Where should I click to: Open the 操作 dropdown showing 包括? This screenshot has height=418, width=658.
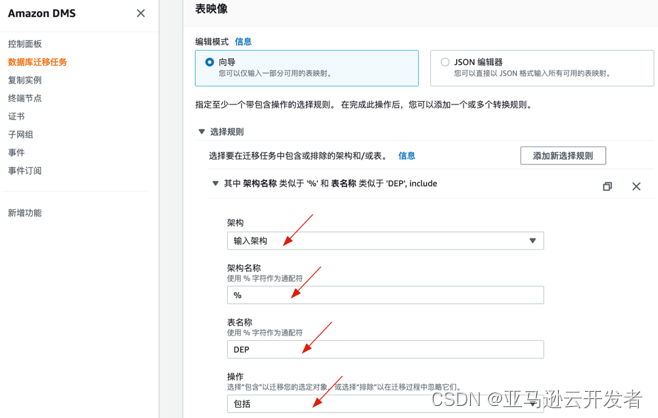[385, 404]
